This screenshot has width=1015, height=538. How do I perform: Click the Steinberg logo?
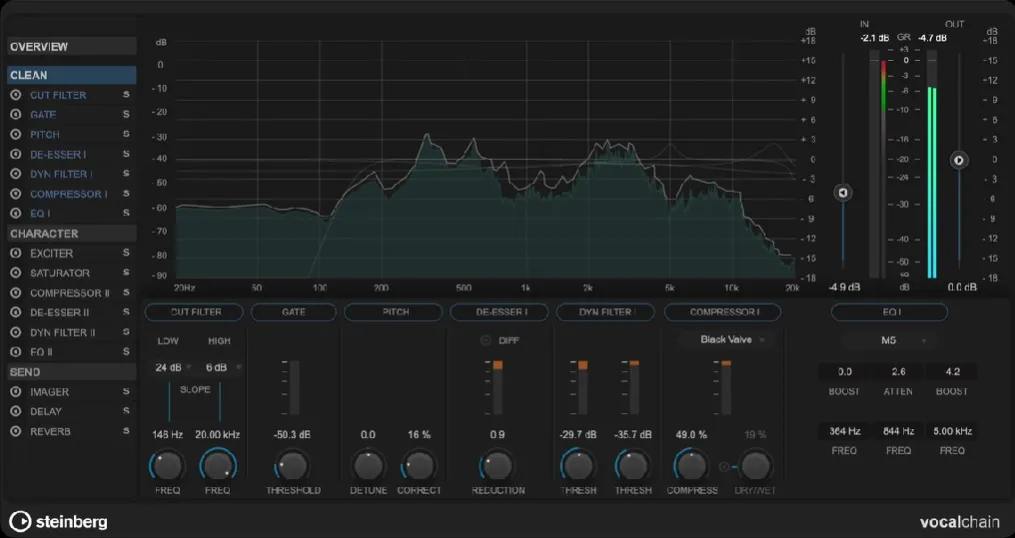58,522
